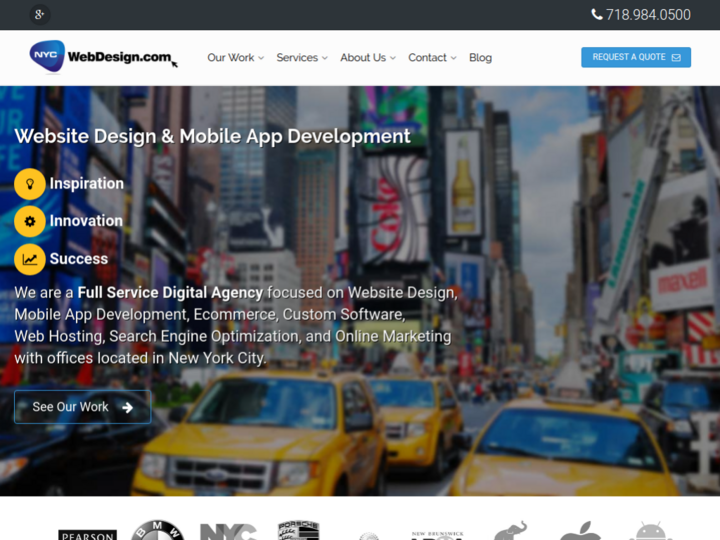Click the Apple logo in client row
The image size is (720, 540).
(x=580, y=531)
